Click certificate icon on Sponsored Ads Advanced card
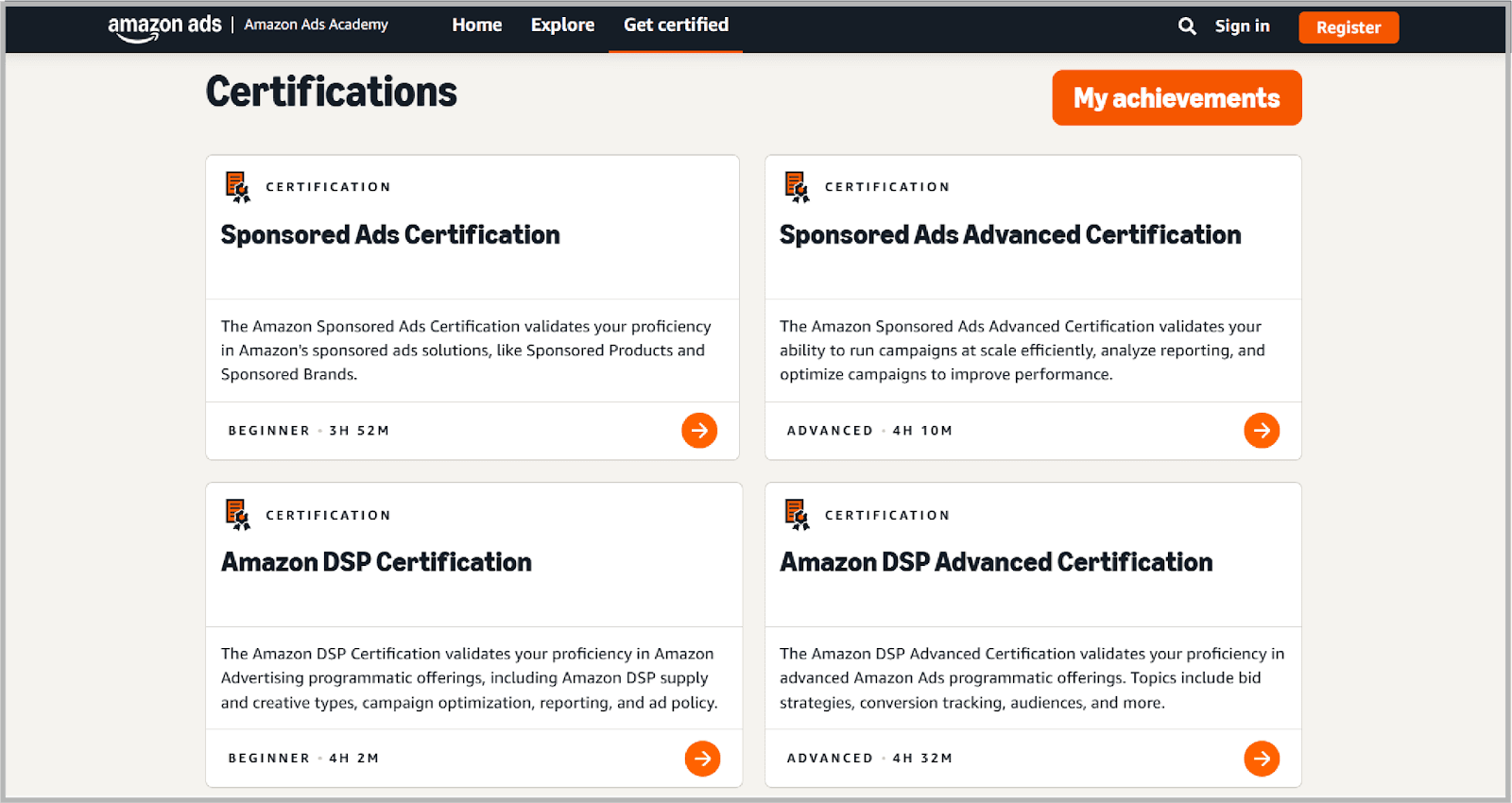Screen dimensions: 1512x803 [798, 187]
